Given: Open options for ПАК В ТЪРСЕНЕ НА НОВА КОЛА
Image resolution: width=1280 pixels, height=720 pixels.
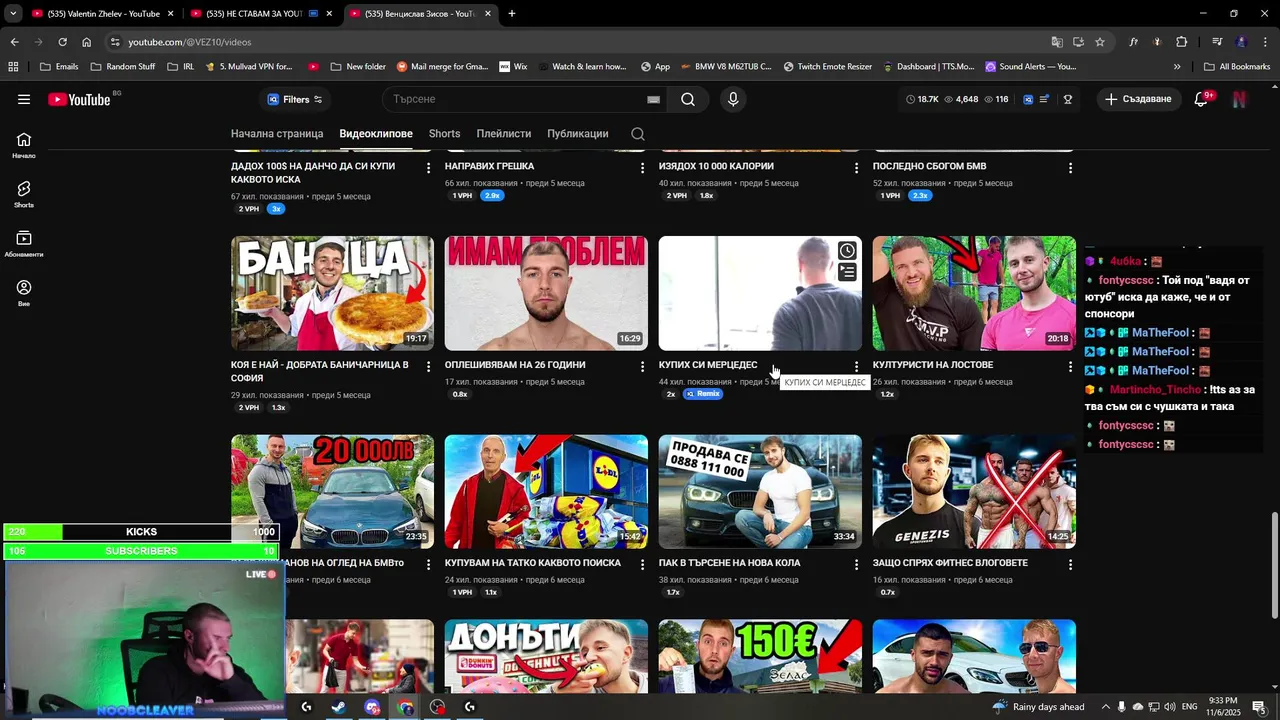Looking at the screenshot, I should tap(856, 565).
